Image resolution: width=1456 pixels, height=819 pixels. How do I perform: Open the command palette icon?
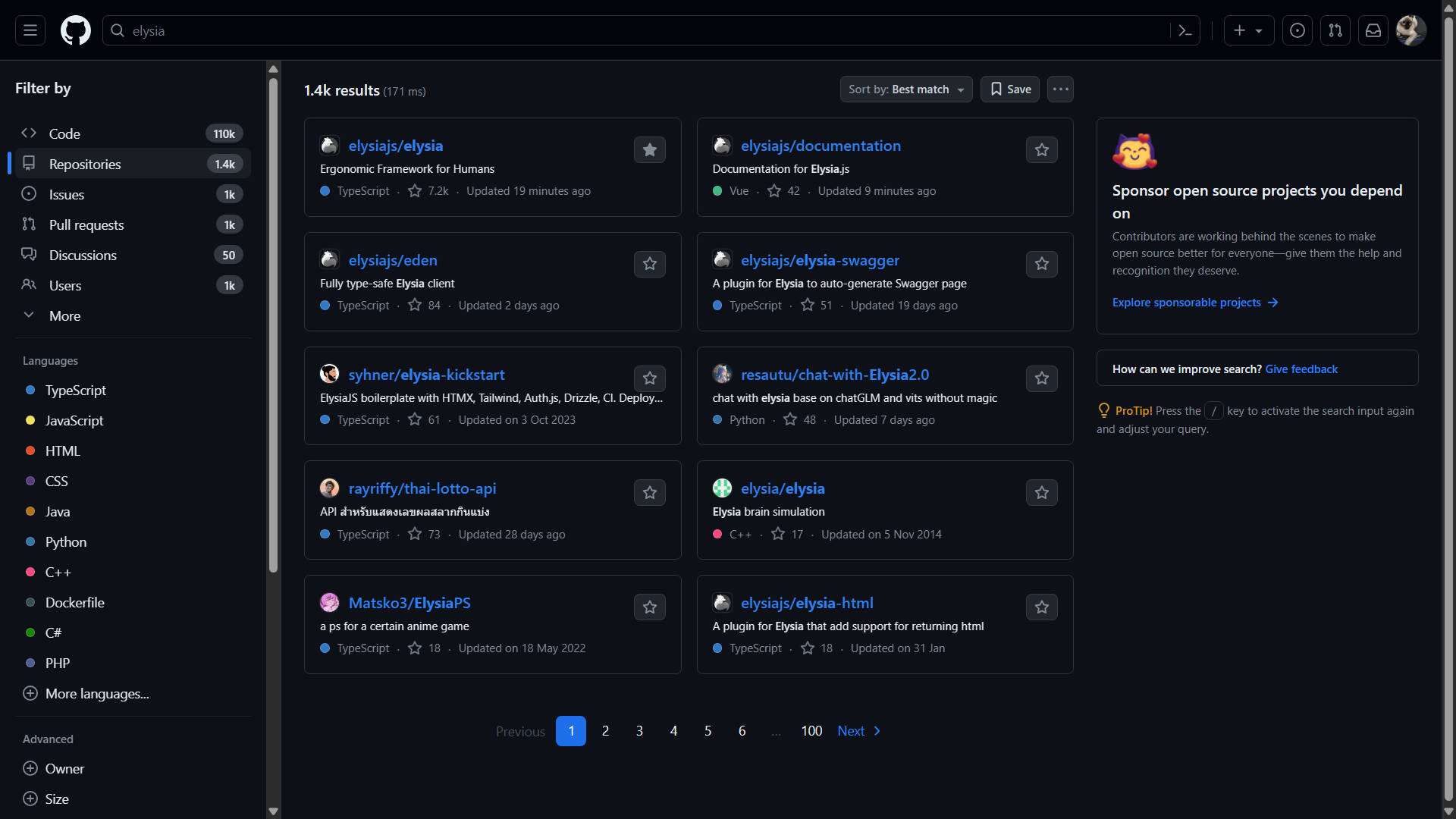point(1185,30)
